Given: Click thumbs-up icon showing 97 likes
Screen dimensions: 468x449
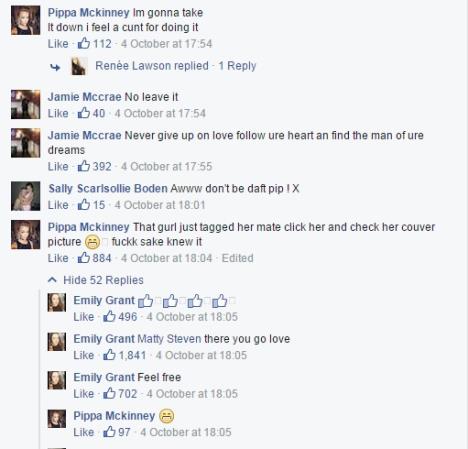Looking at the screenshot, I should (x=109, y=432).
